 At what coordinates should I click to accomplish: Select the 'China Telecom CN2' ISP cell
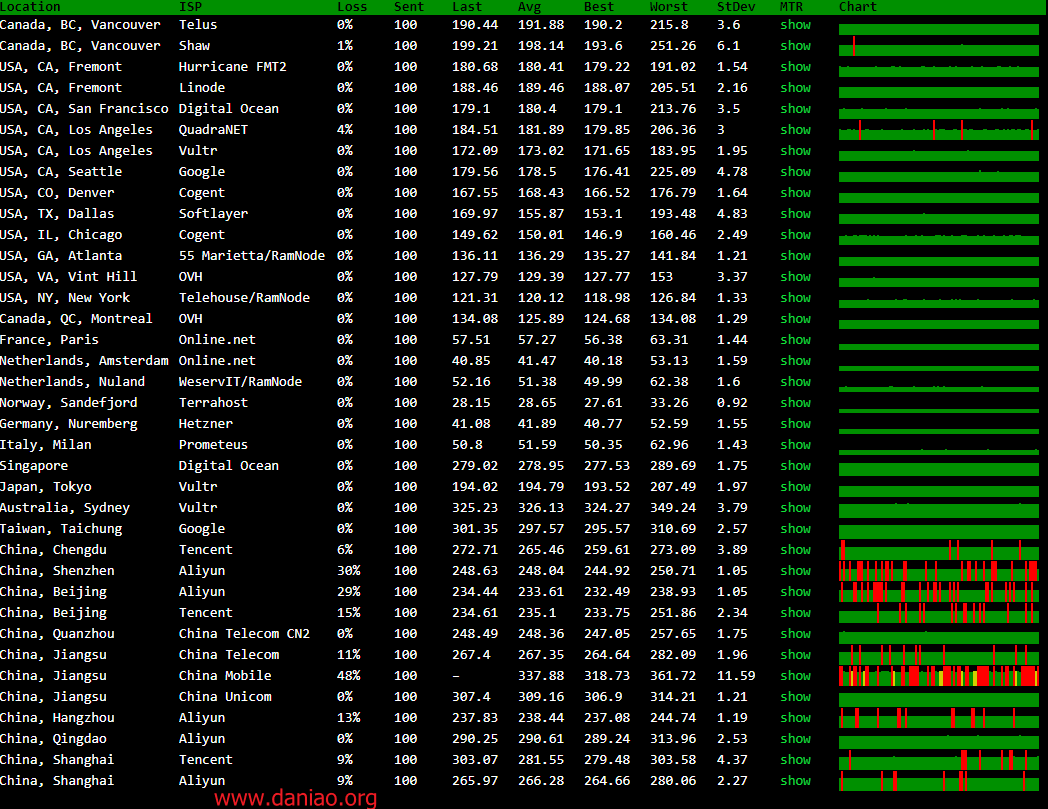click(244, 634)
